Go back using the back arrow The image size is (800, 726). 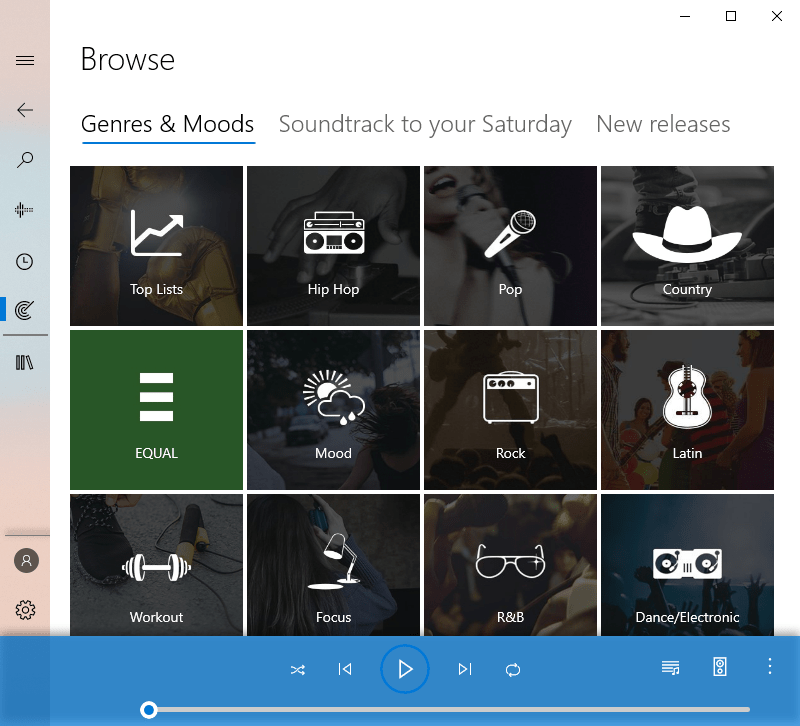tap(25, 110)
